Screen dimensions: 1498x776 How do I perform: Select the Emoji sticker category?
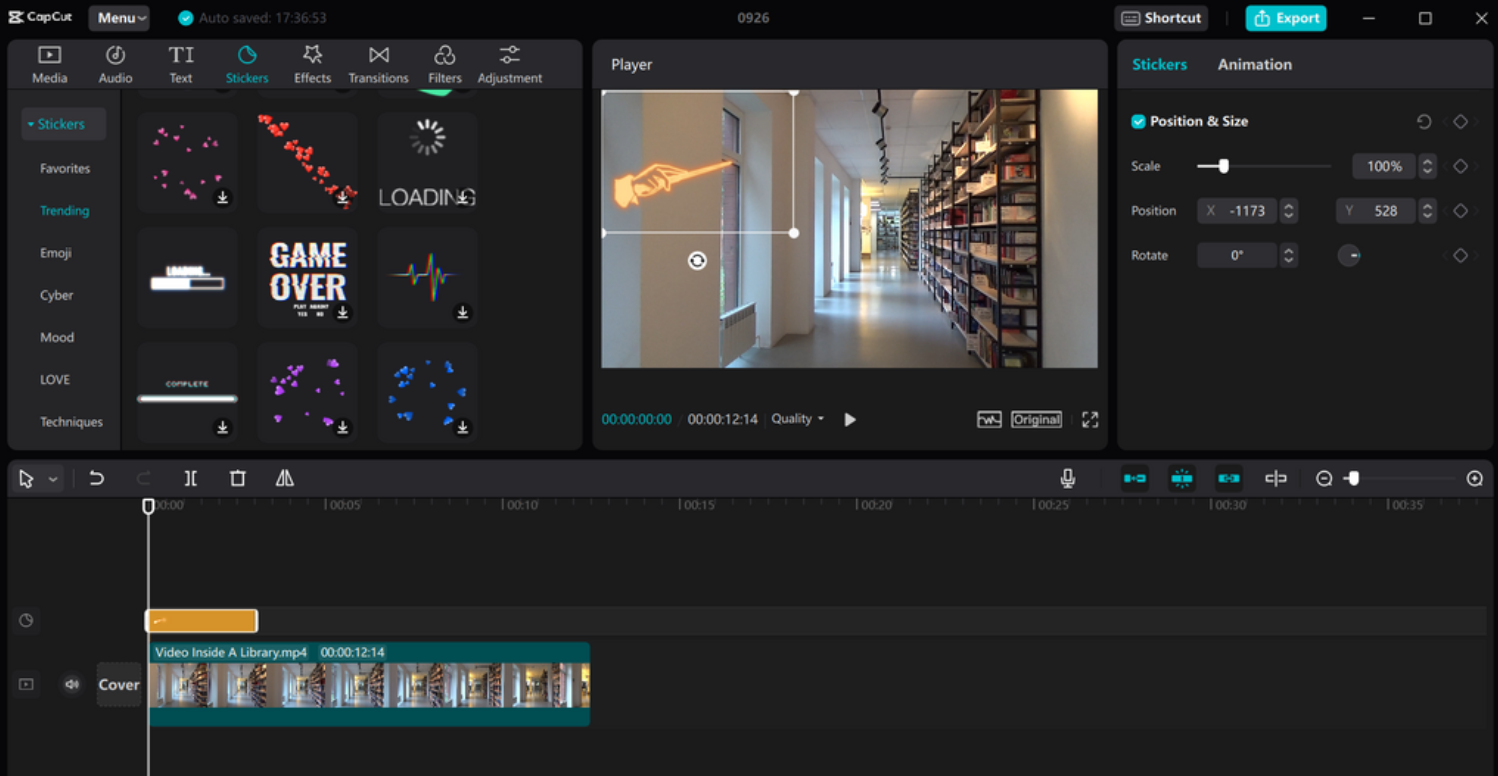(x=57, y=252)
